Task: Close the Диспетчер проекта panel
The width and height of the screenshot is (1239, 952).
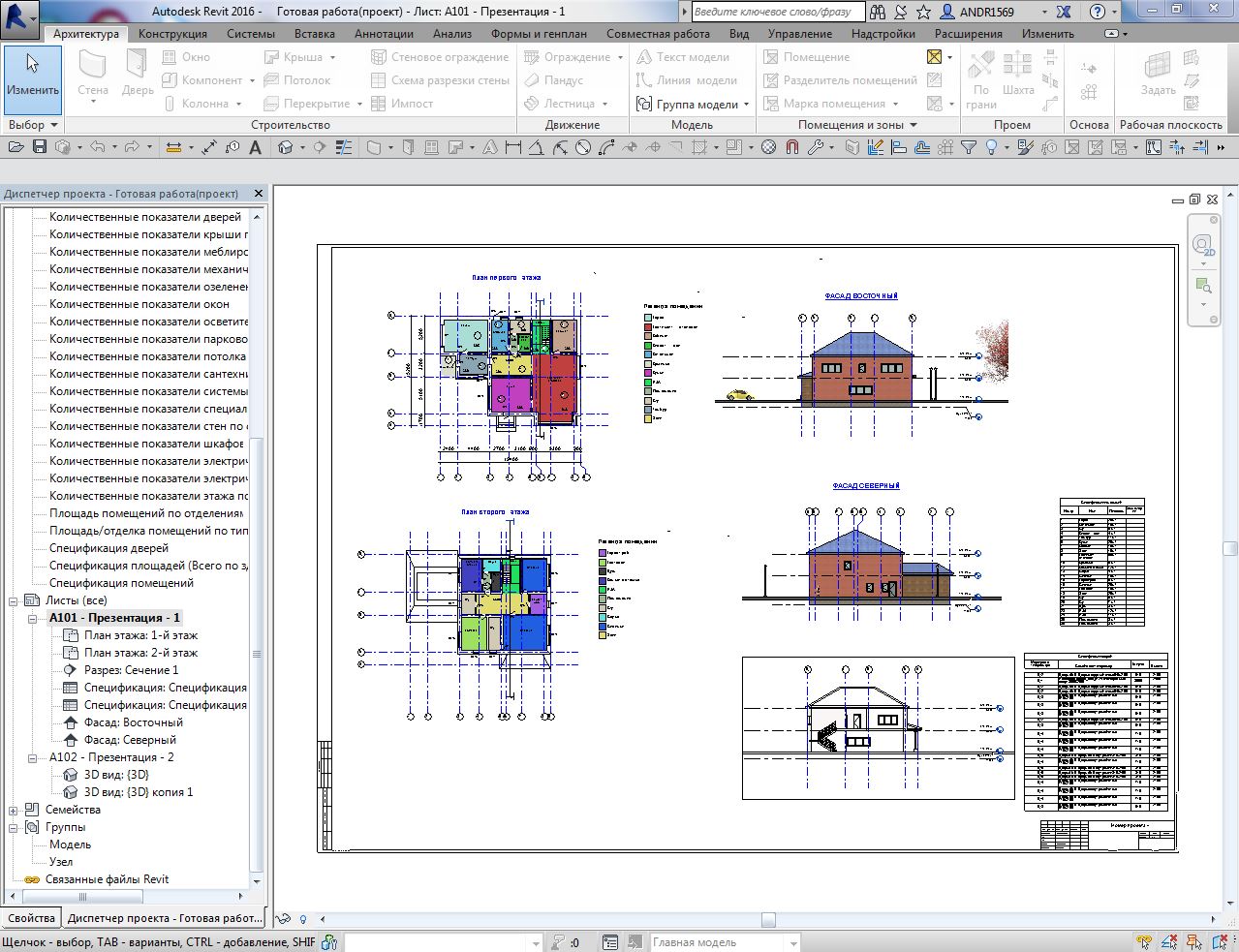Action: pyautogui.click(x=259, y=194)
